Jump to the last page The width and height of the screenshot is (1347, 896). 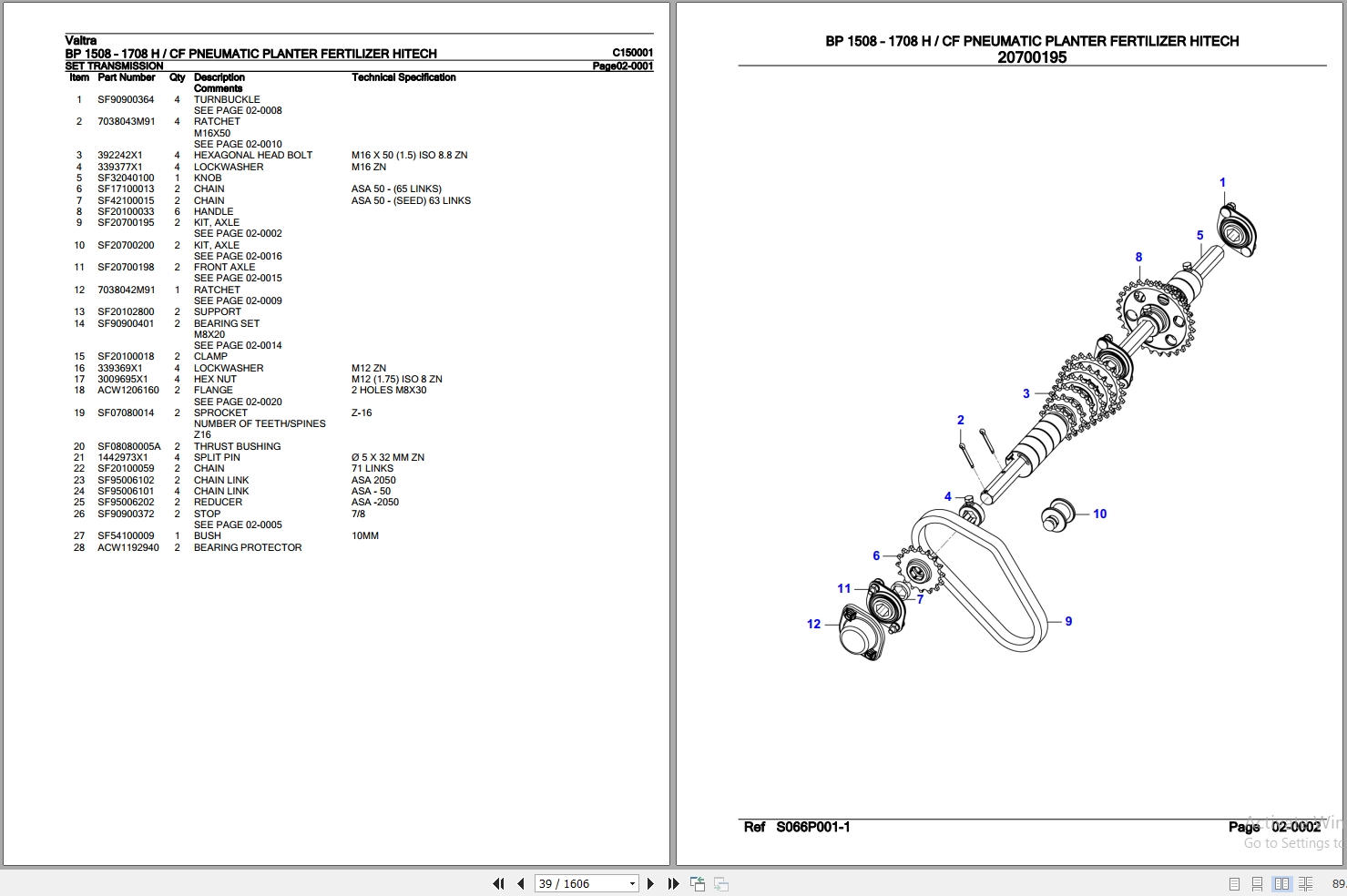[x=673, y=883]
